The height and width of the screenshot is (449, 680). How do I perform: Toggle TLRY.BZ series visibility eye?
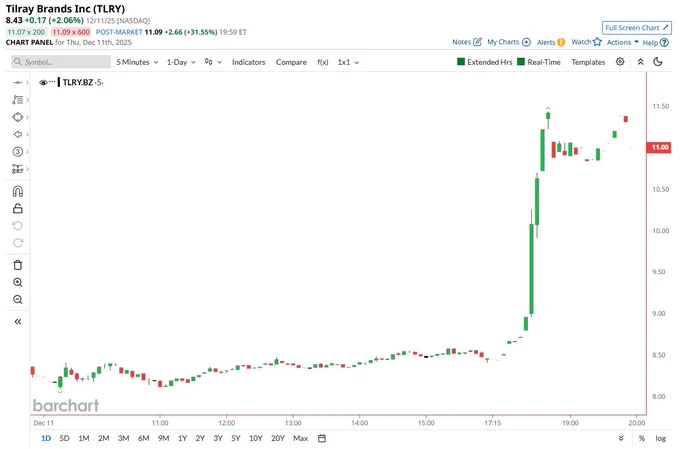[43, 82]
